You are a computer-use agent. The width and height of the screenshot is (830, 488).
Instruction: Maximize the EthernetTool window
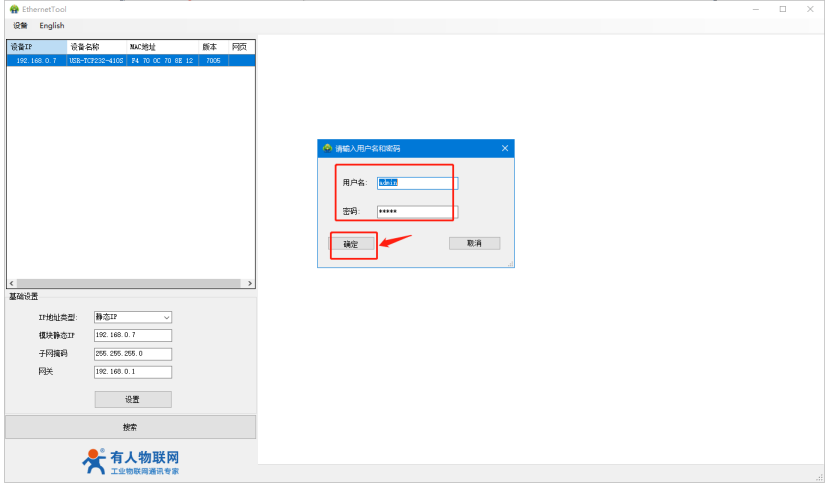click(x=783, y=9)
